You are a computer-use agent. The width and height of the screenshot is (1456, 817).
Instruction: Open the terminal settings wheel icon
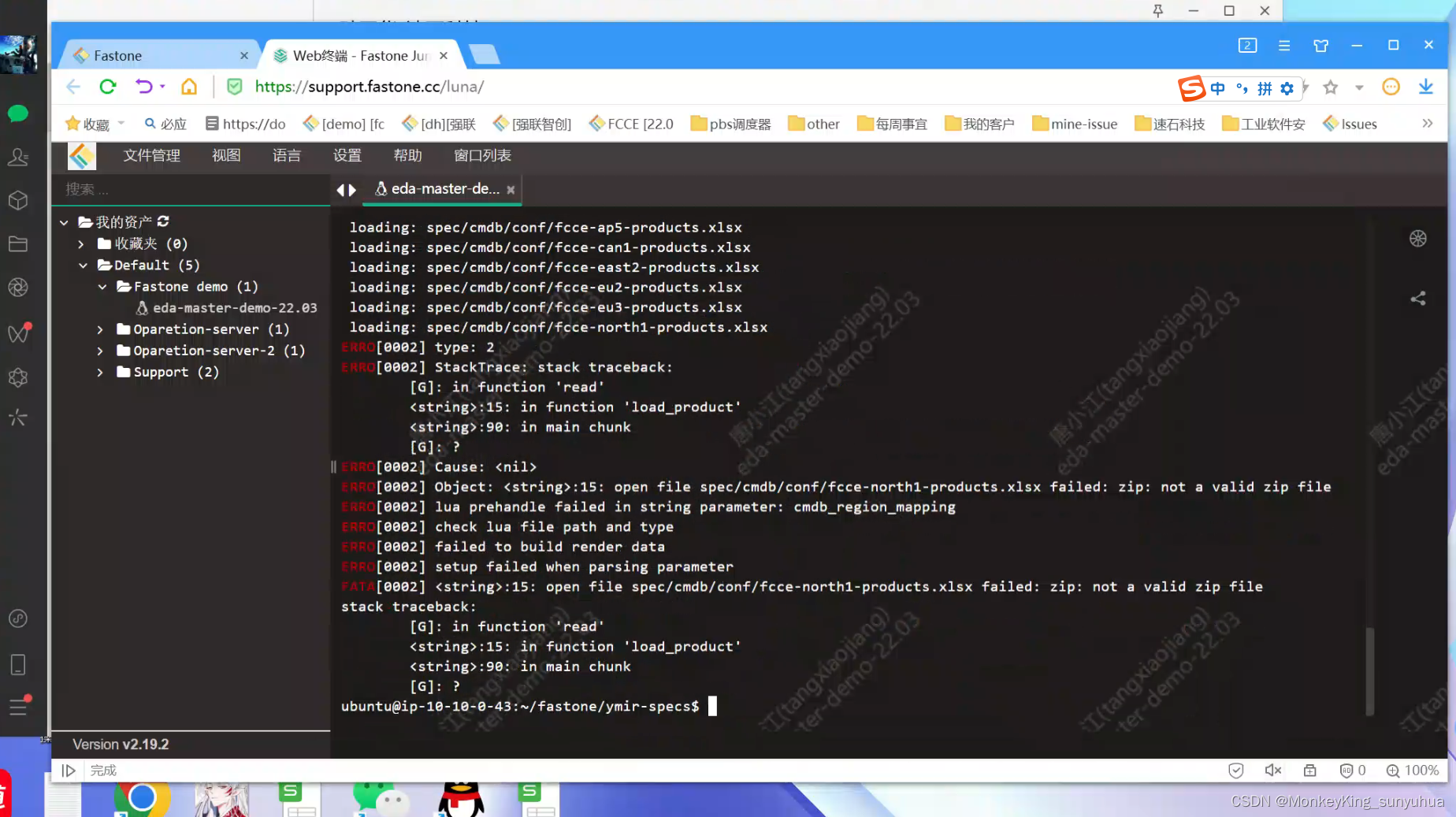coord(1418,239)
